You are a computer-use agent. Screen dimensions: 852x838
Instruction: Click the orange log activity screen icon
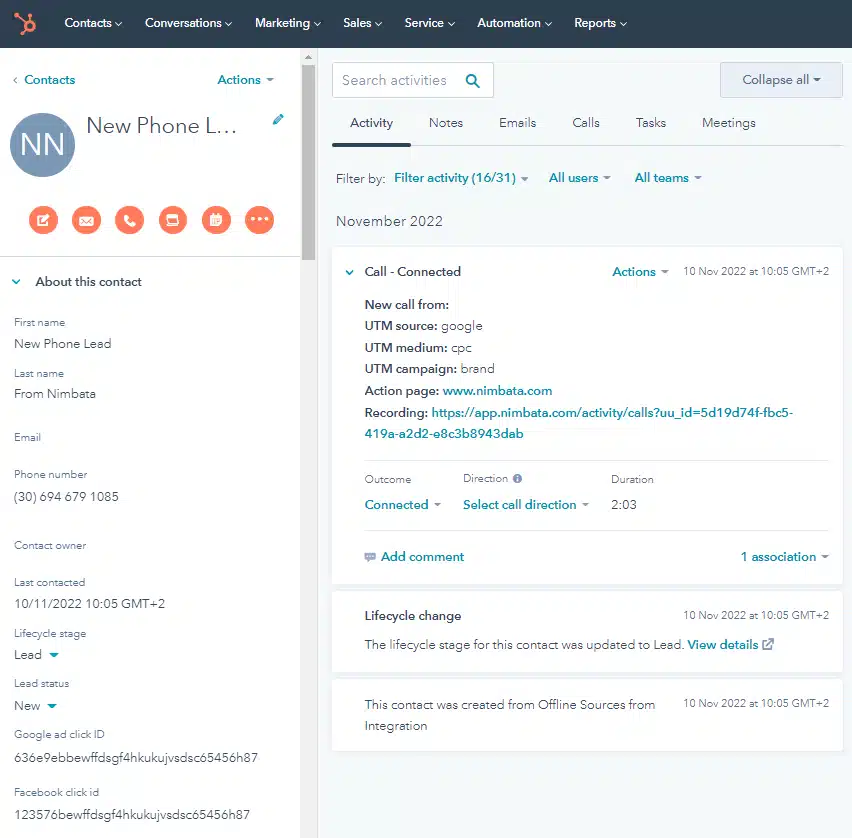click(x=173, y=220)
